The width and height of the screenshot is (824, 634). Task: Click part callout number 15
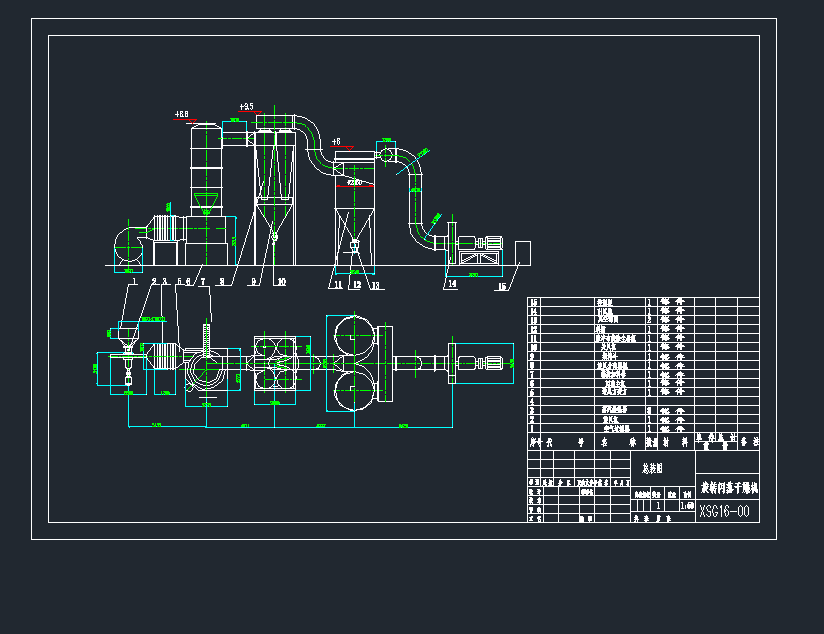(502, 286)
